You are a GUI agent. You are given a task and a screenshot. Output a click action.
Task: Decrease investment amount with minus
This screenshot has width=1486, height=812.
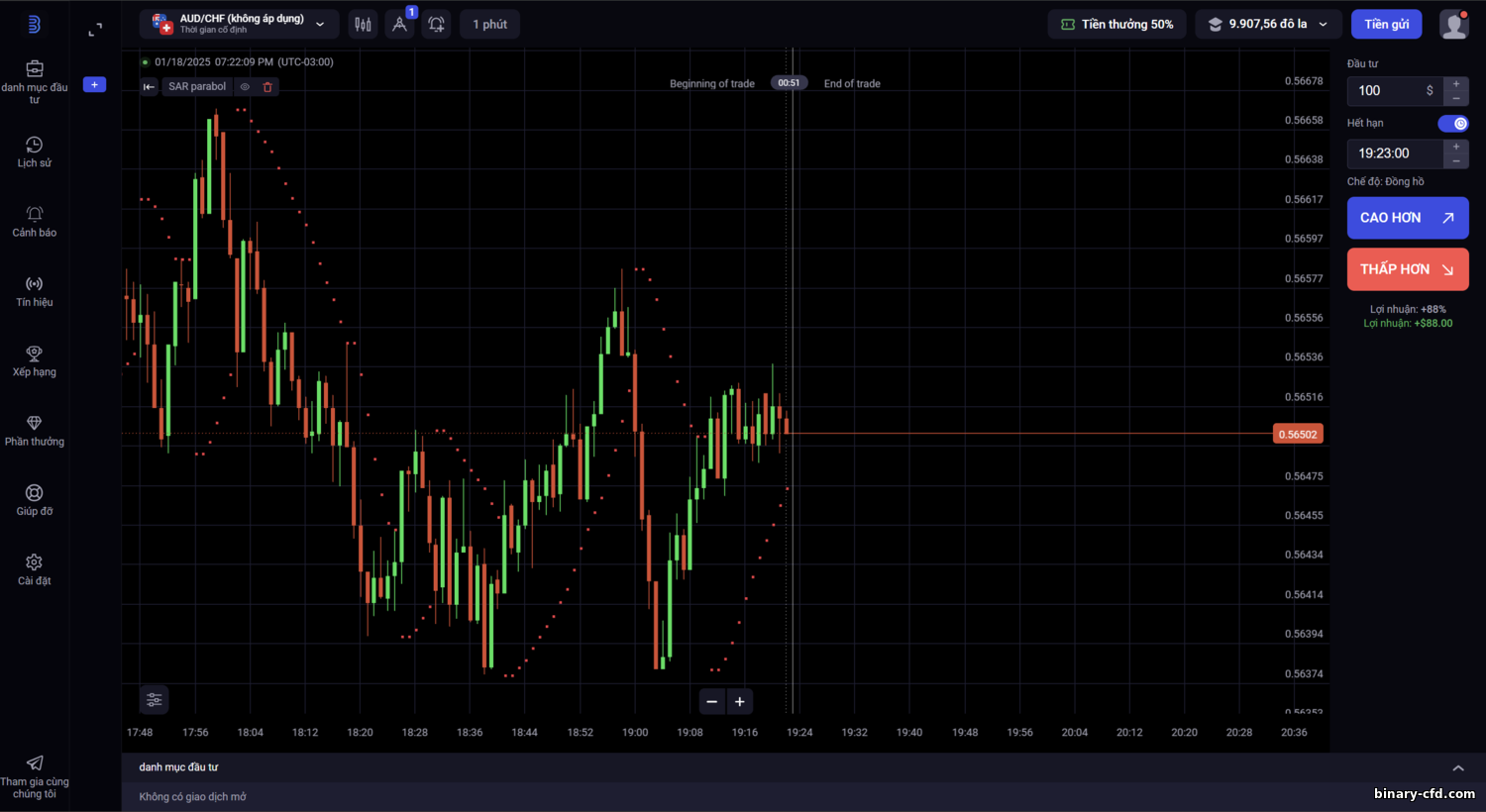[1456, 99]
